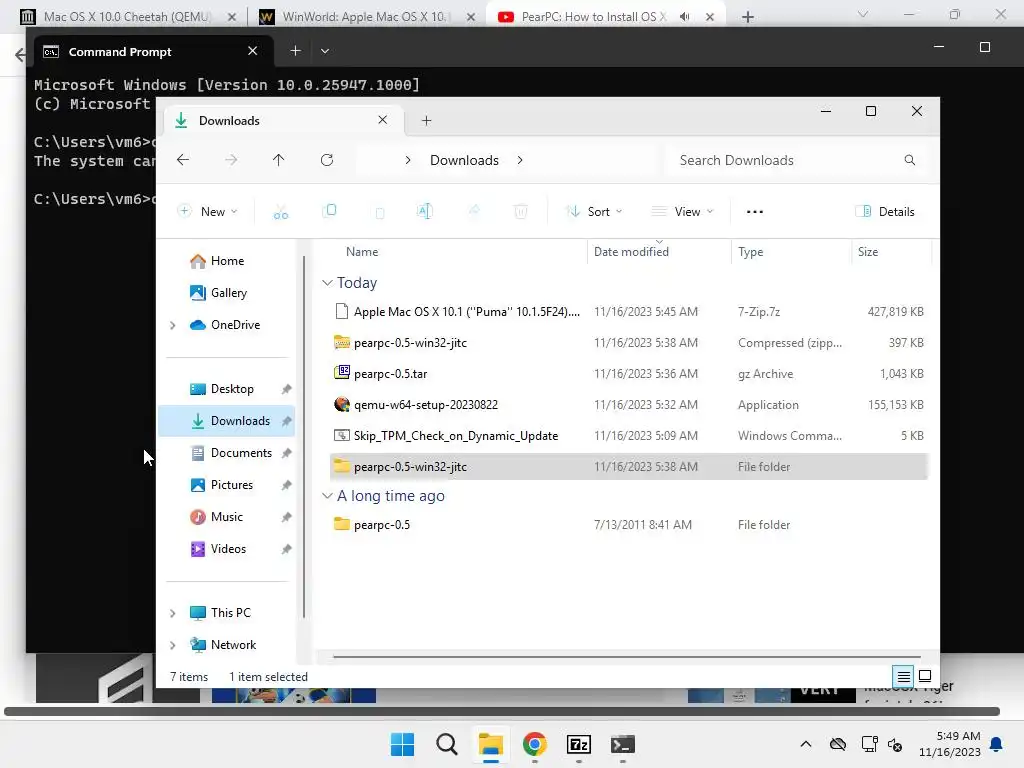The width and height of the screenshot is (1024, 768).
Task: Expand Network in navigation pane
Action: [x=172, y=645]
